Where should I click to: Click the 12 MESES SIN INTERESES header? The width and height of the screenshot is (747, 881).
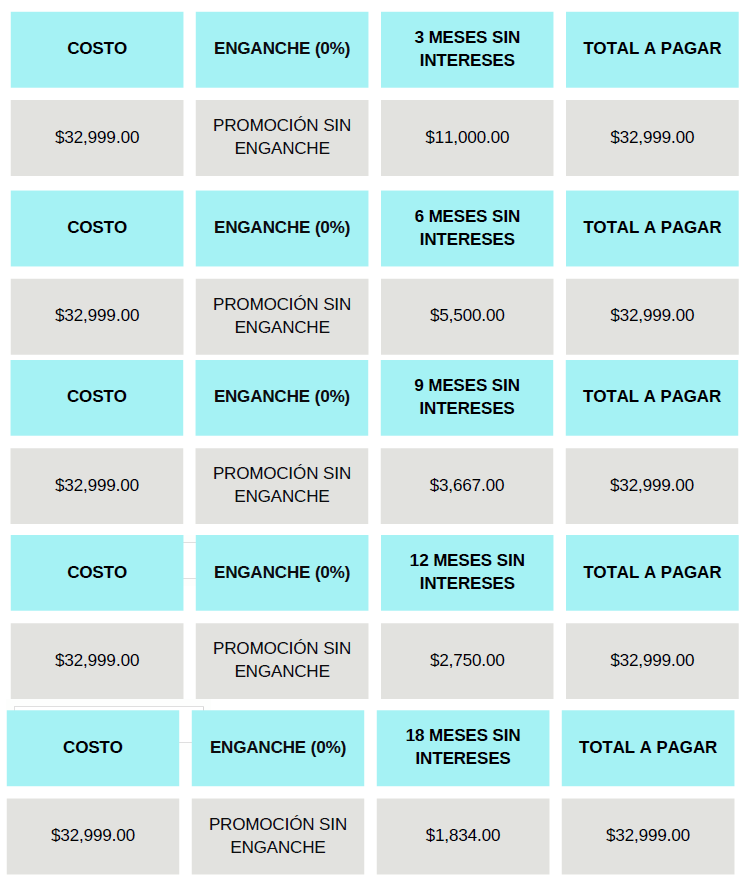coord(467,573)
